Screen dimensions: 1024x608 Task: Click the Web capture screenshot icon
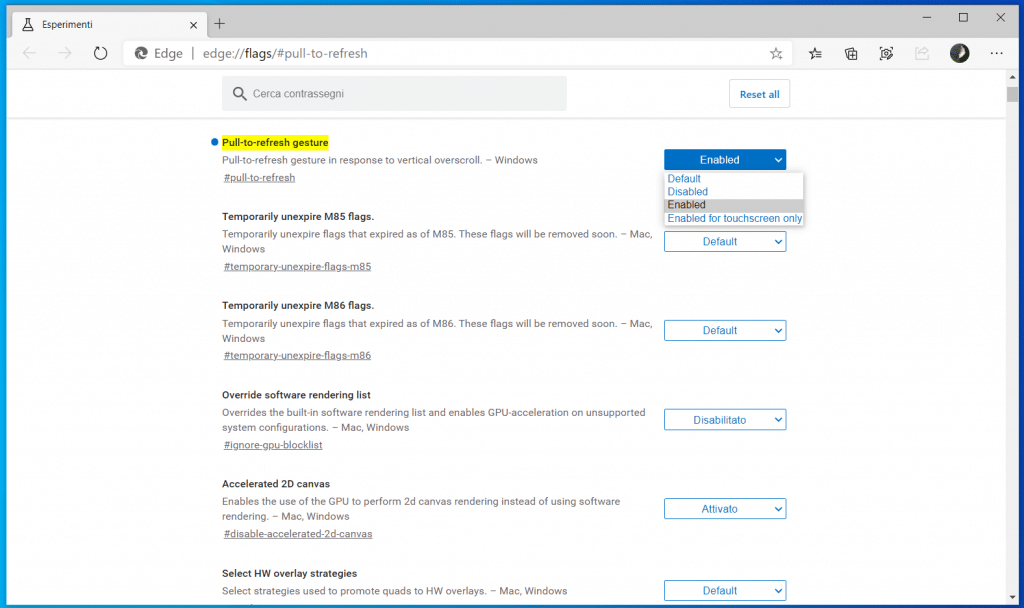pyautogui.click(x=886, y=53)
